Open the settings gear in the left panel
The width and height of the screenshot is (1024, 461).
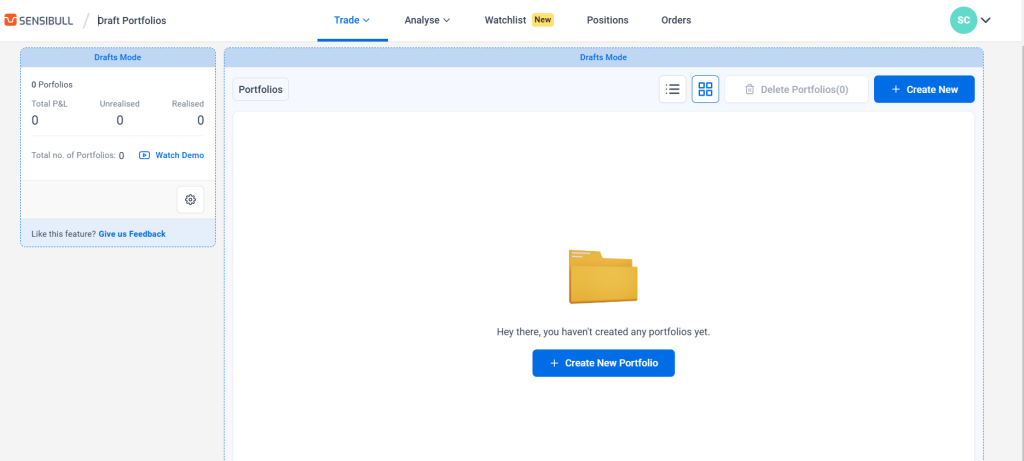click(190, 200)
